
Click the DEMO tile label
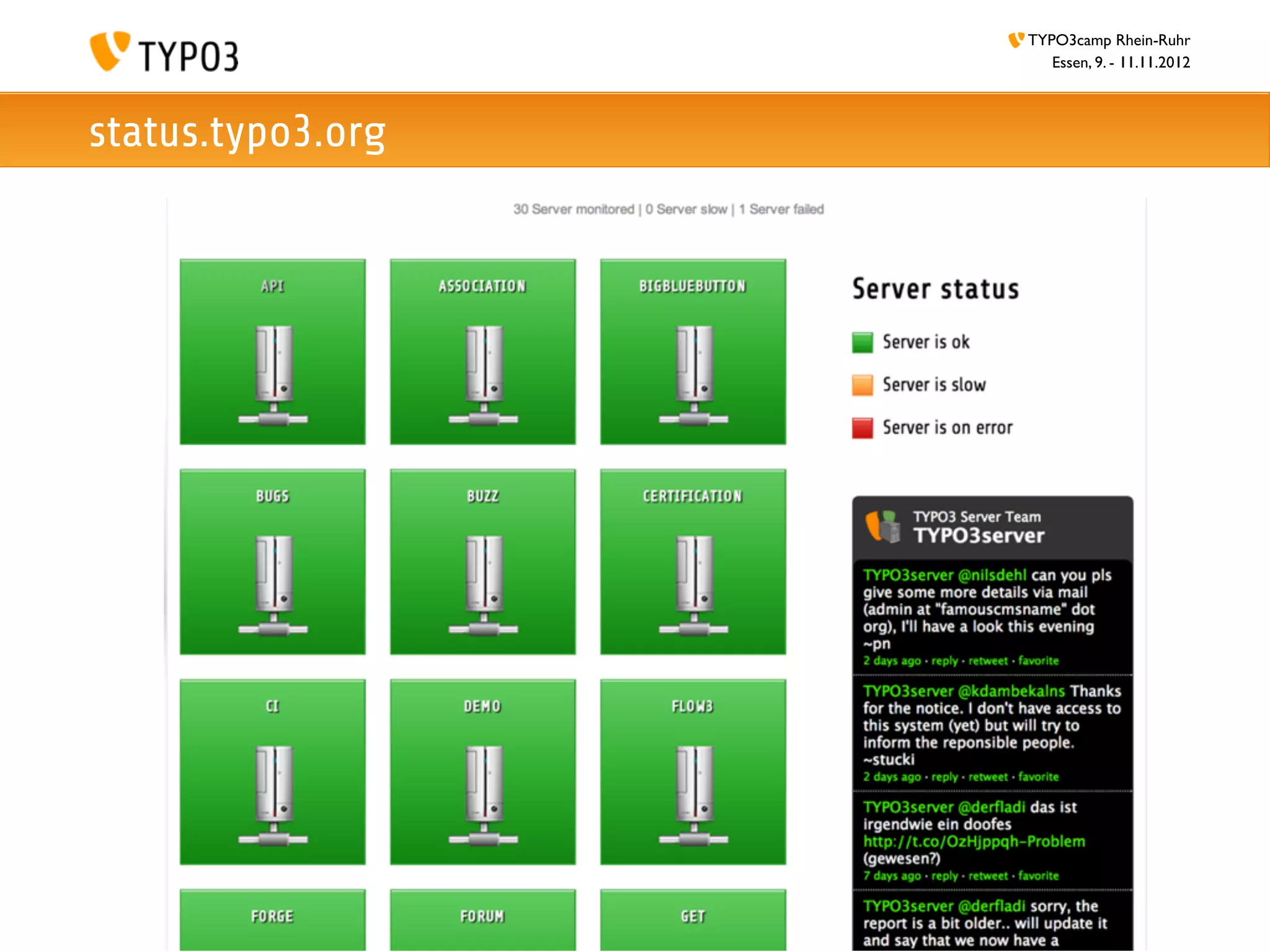pos(482,707)
